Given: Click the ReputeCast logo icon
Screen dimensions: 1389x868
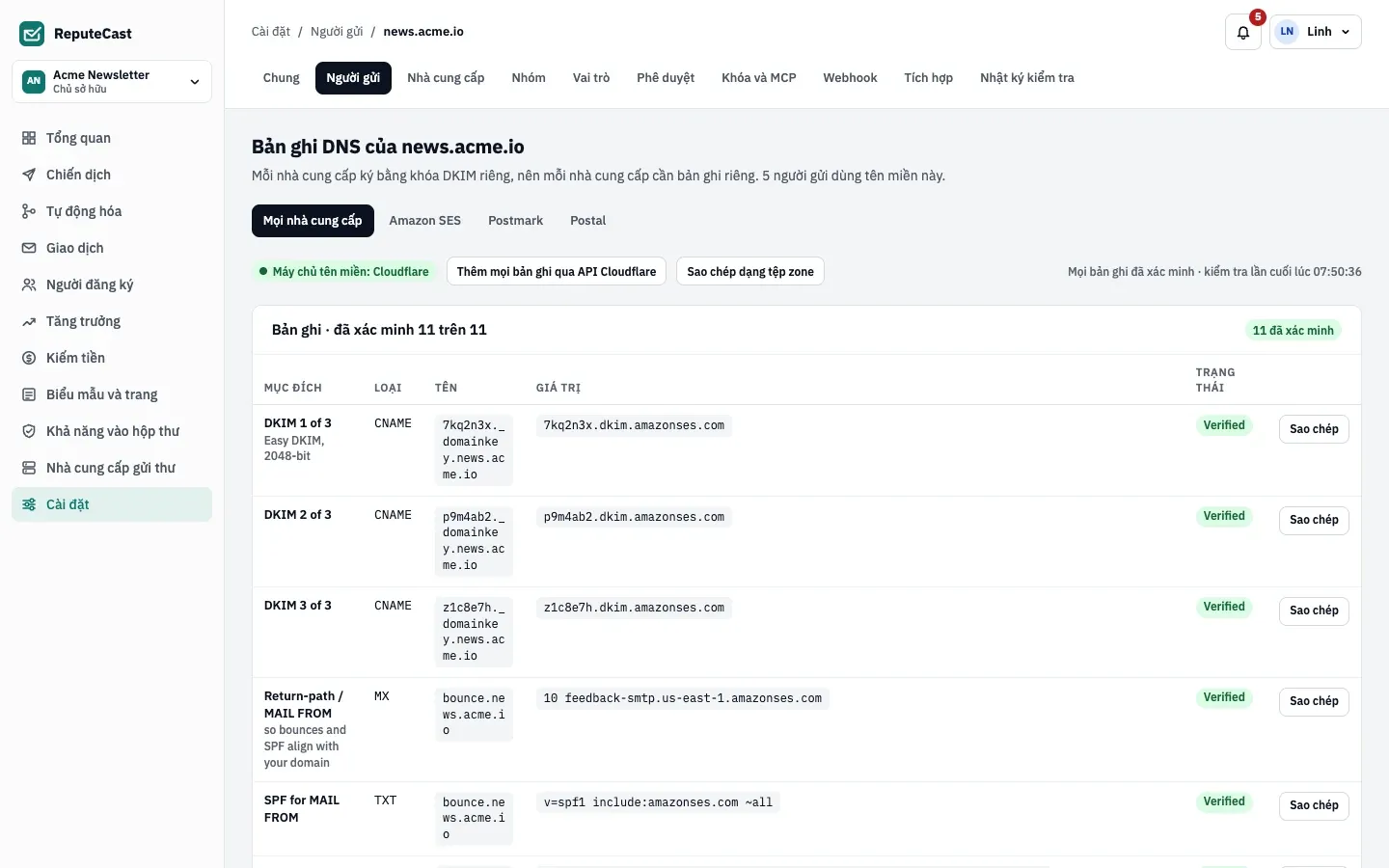Looking at the screenshot, I should click(32, 34).
